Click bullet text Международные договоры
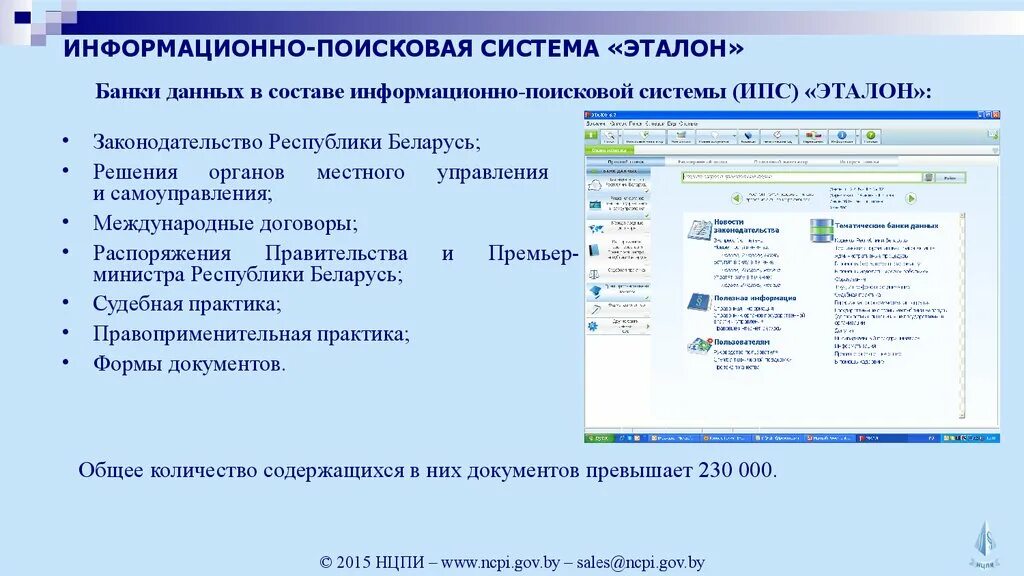This screenshot has width=1024, height=576. pyautogui.click(x=225, y=223)
